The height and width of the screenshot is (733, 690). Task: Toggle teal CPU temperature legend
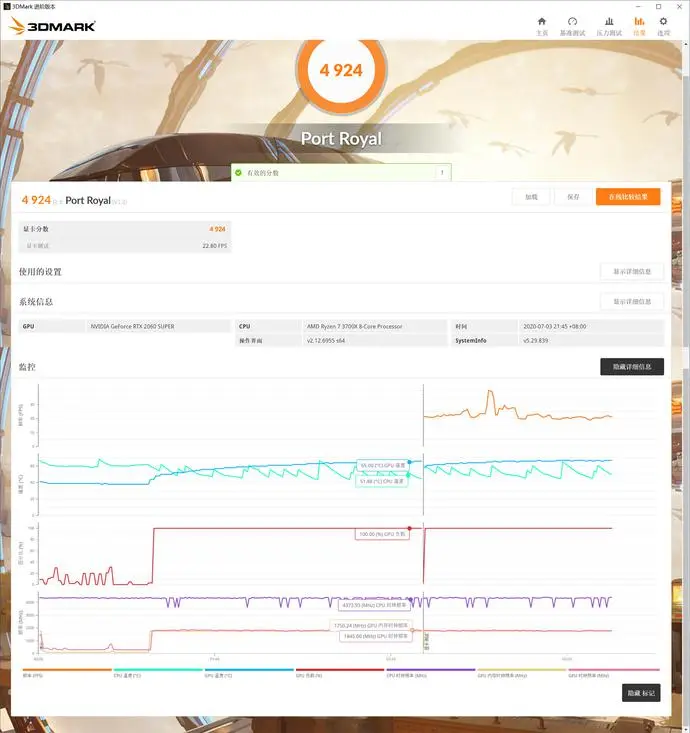[x=158, y=673]
